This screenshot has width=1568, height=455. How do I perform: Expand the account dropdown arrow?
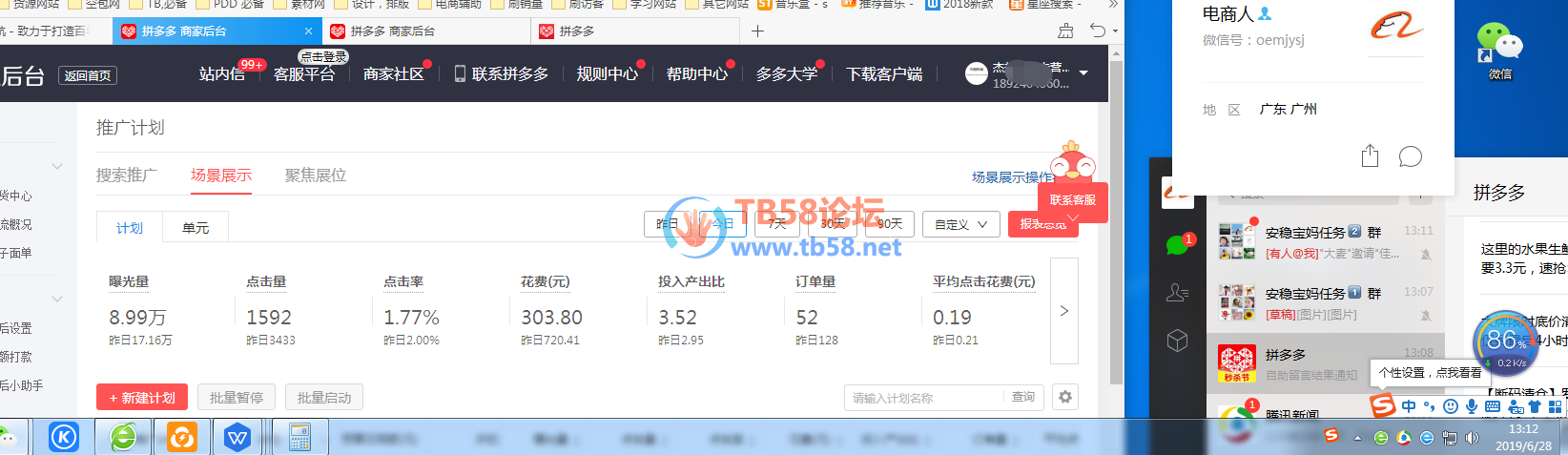tap(1083, 73)
